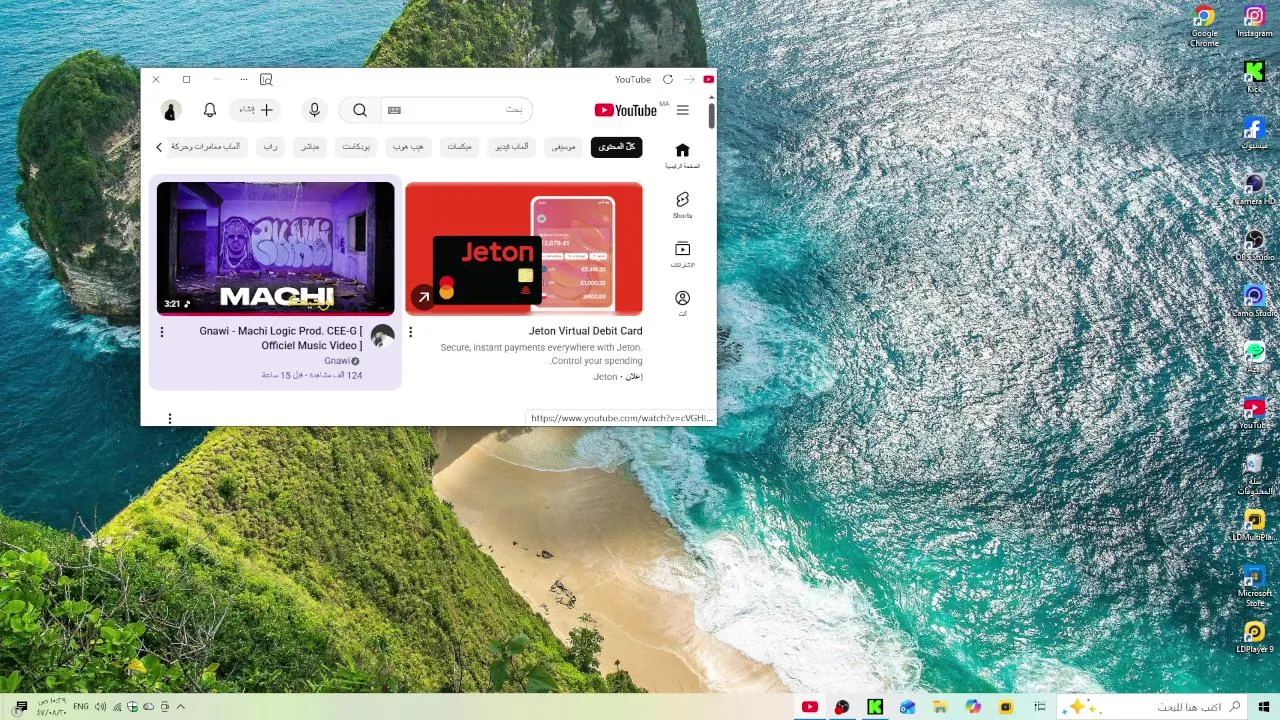Focus the YouTube search input field
The width and height of the screenshot is (1280, 720).
coord(456,110)
